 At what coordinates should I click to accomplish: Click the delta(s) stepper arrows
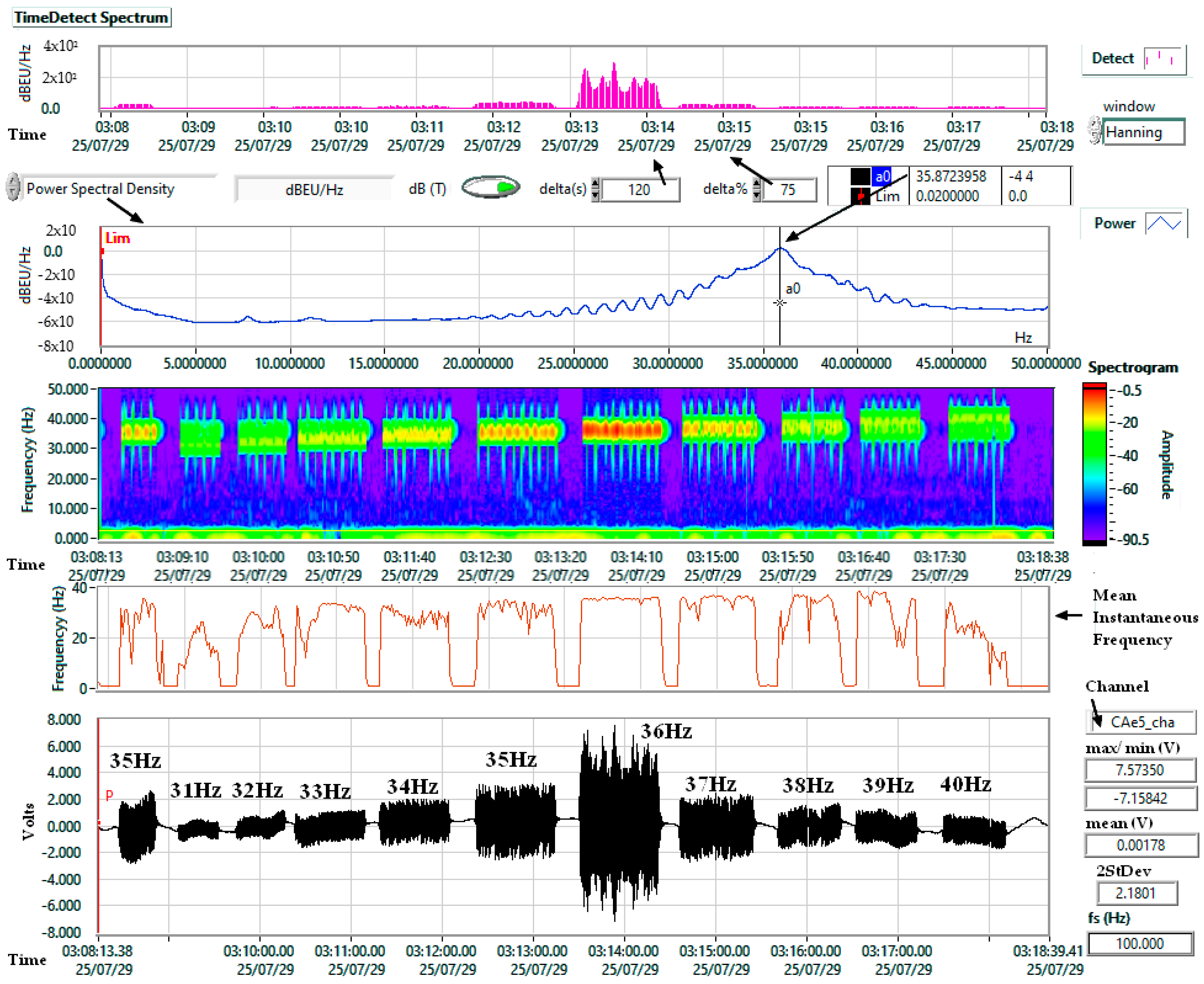(x=595, y=189)
